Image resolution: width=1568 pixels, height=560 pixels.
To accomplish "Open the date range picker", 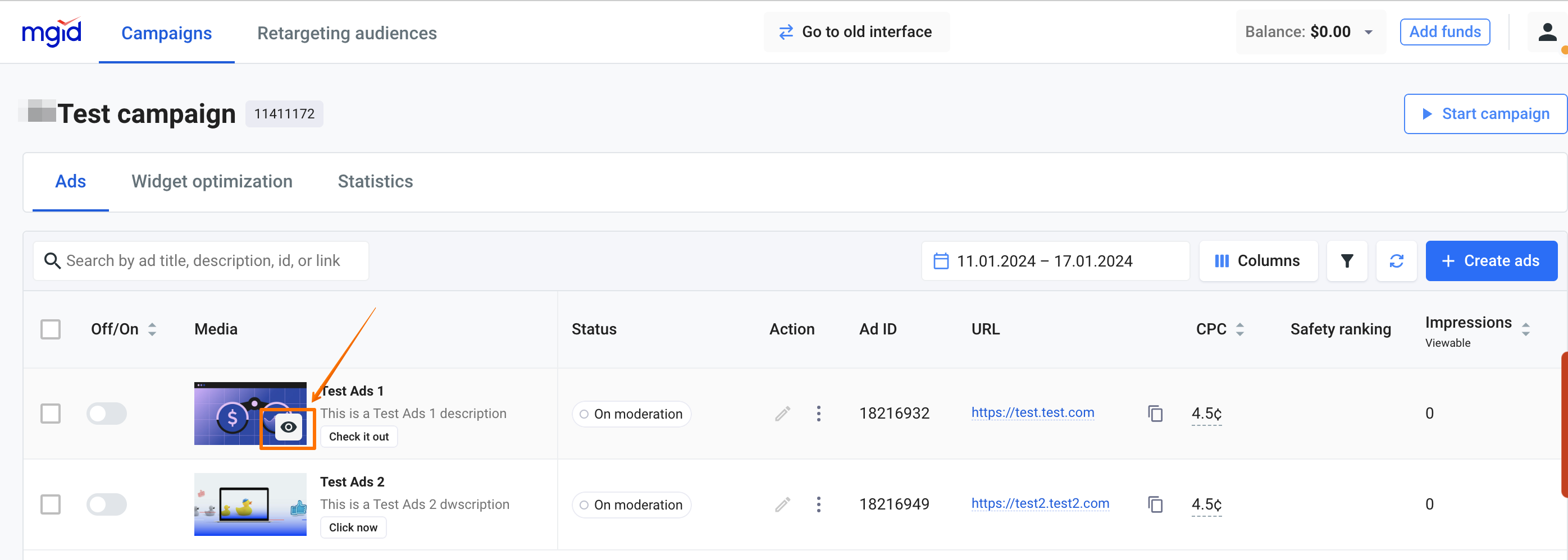I will pos(1054,261).
